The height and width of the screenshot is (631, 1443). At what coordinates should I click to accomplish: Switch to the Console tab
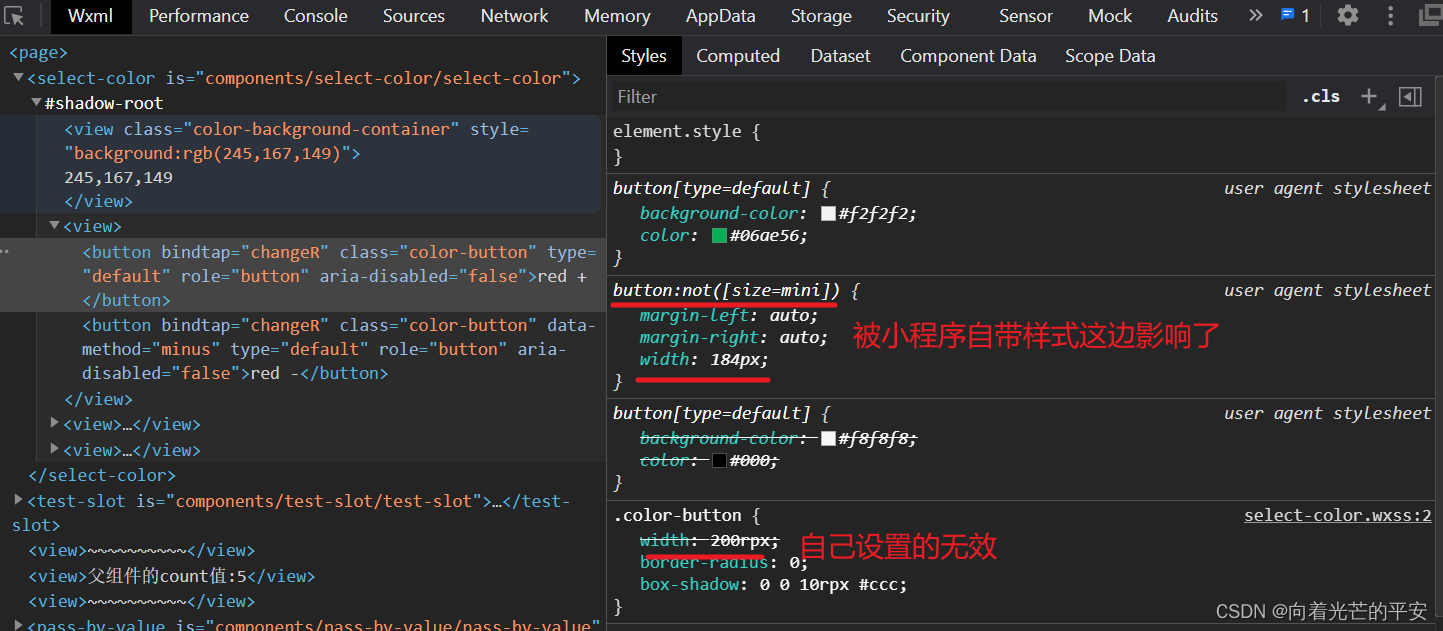pos(315,16)
